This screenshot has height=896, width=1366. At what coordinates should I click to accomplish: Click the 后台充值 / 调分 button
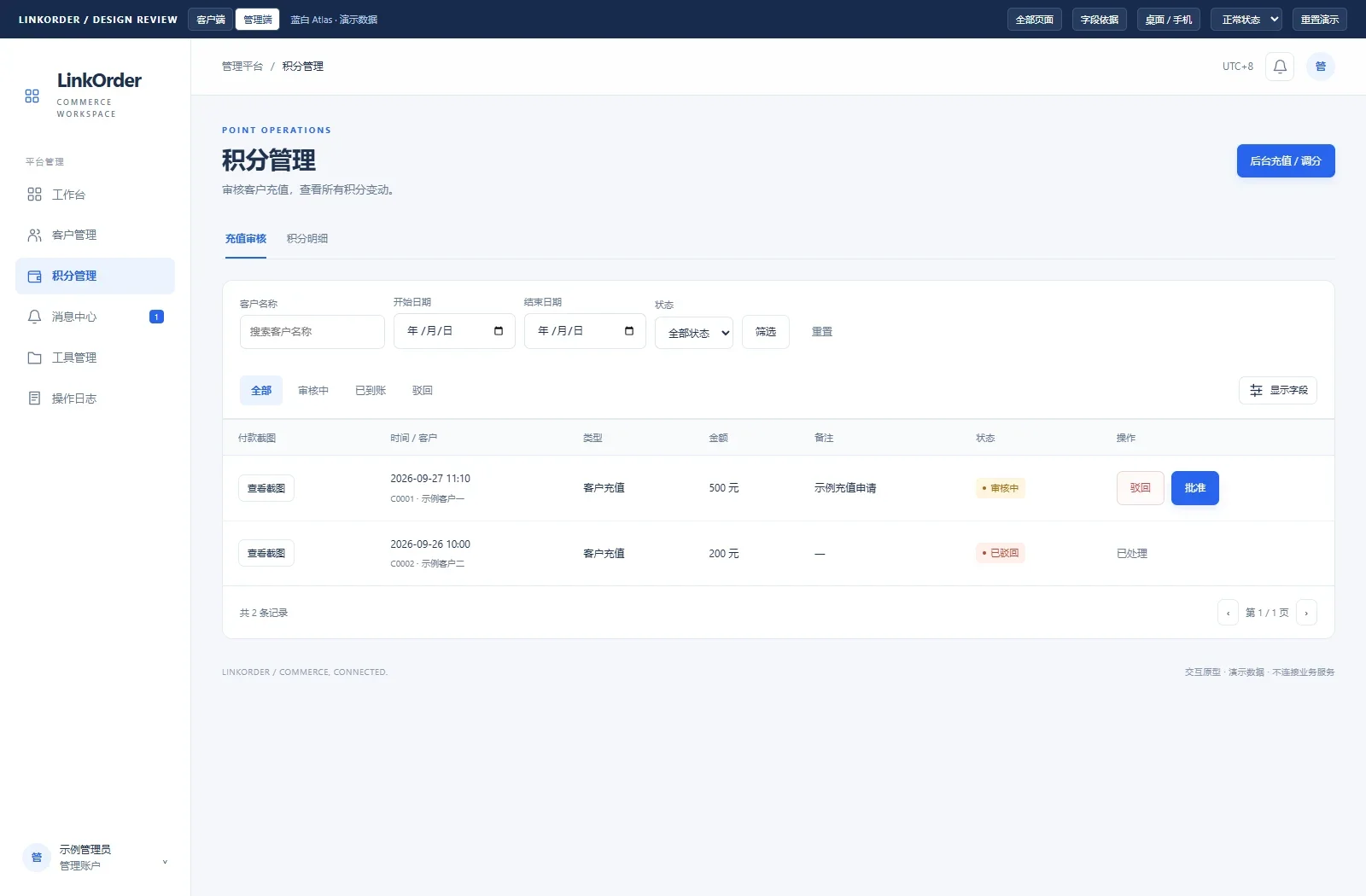(x=1286, y=161)
